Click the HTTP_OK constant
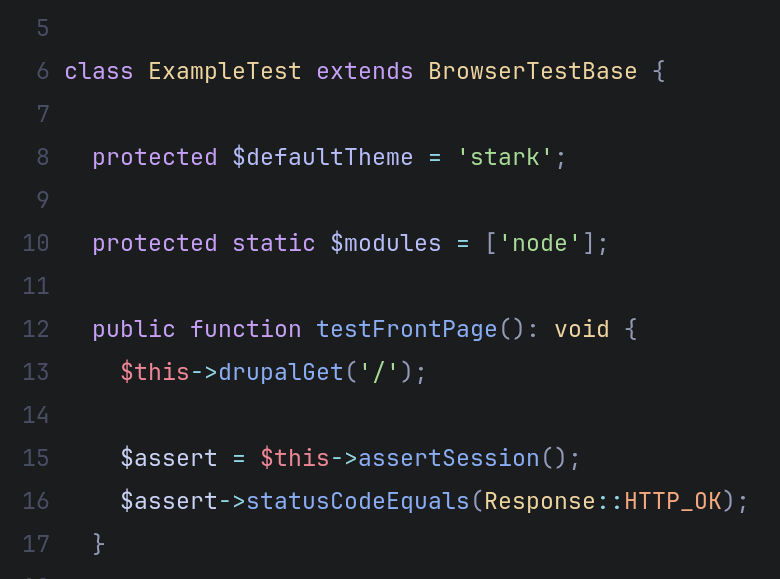 pos(672,501)
